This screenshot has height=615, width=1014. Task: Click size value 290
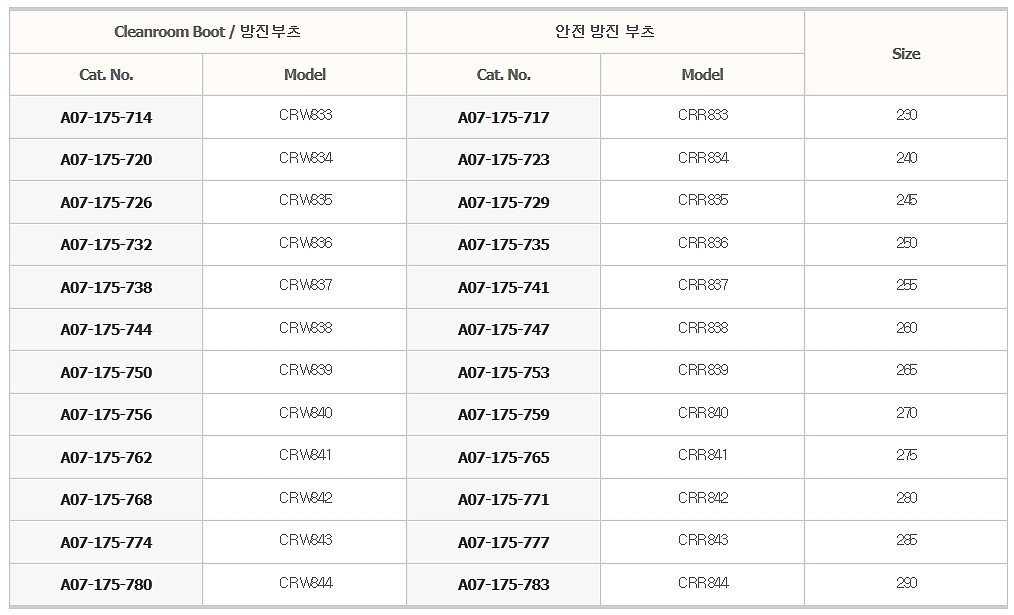(906, 583)
